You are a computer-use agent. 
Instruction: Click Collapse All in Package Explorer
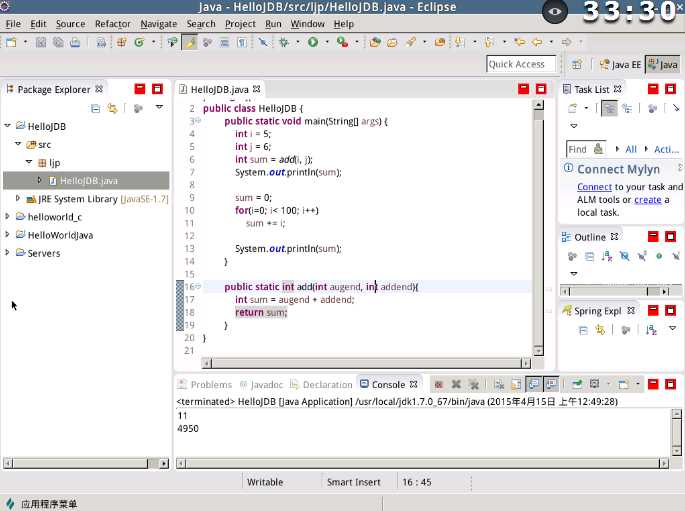click(x=95, y=108)
